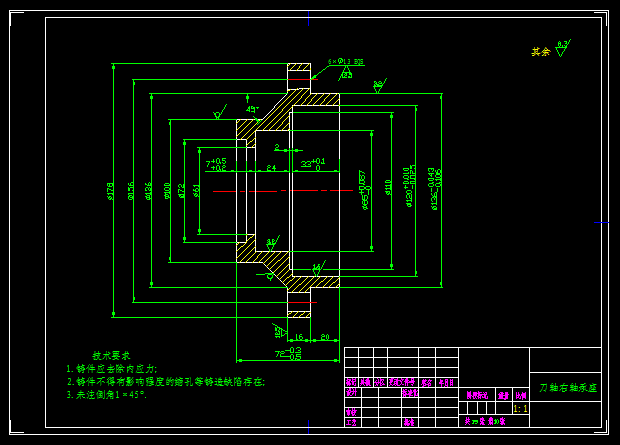The width and height of the screenshot is (620, 445).
Task: Select the title 刀轴右轴承座 in title block
Action: (x=568, y=388)
